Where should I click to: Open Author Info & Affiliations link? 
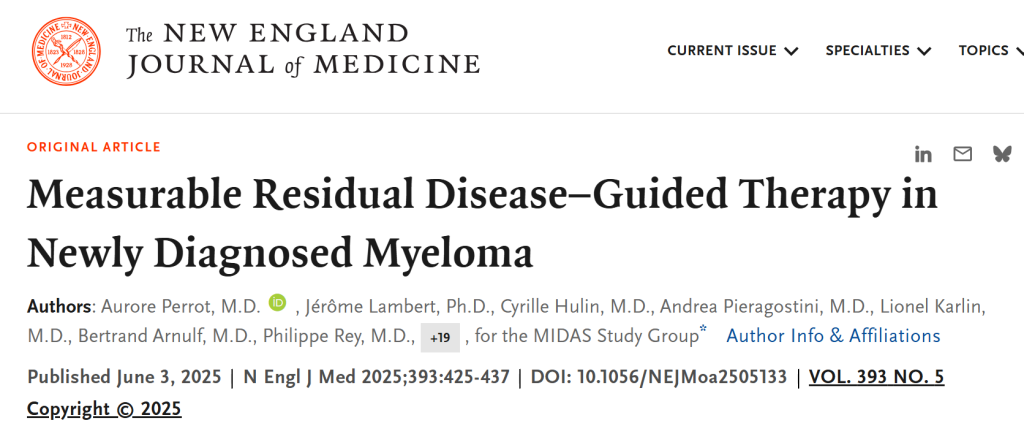click(x=833, y=336)
